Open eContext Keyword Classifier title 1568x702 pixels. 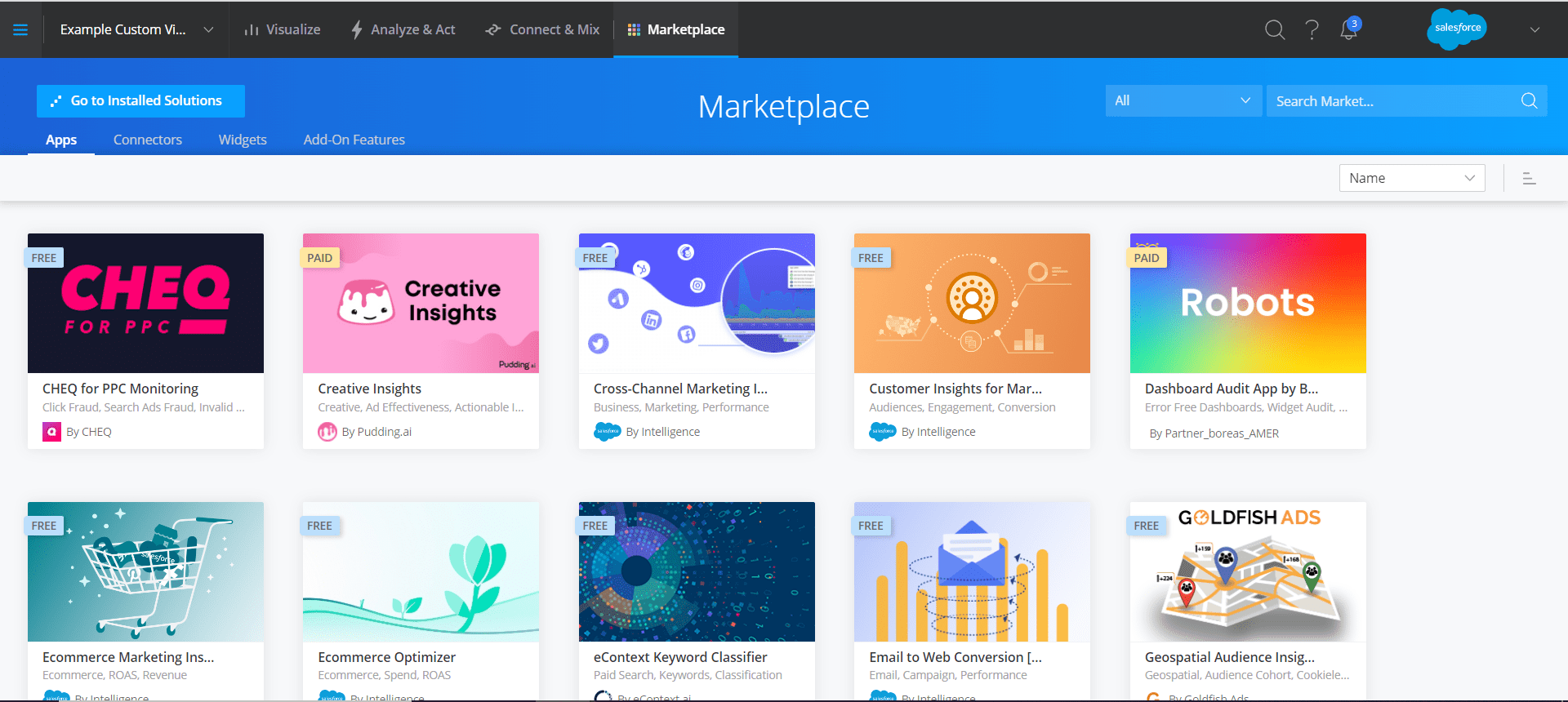point(680,657)
